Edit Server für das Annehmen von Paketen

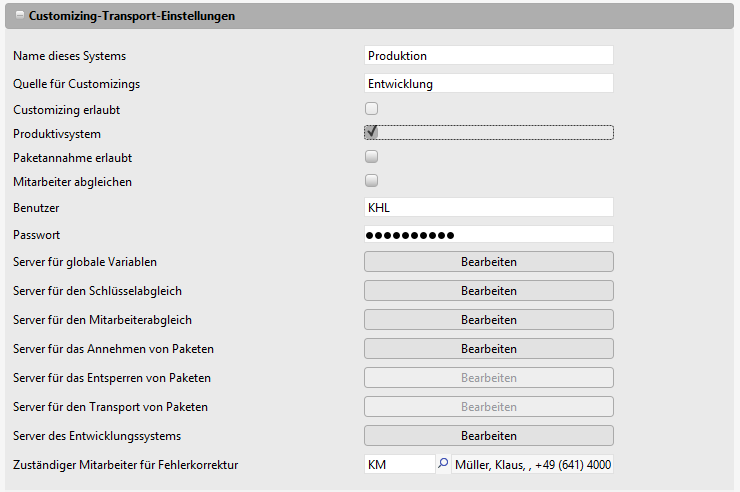488,349
